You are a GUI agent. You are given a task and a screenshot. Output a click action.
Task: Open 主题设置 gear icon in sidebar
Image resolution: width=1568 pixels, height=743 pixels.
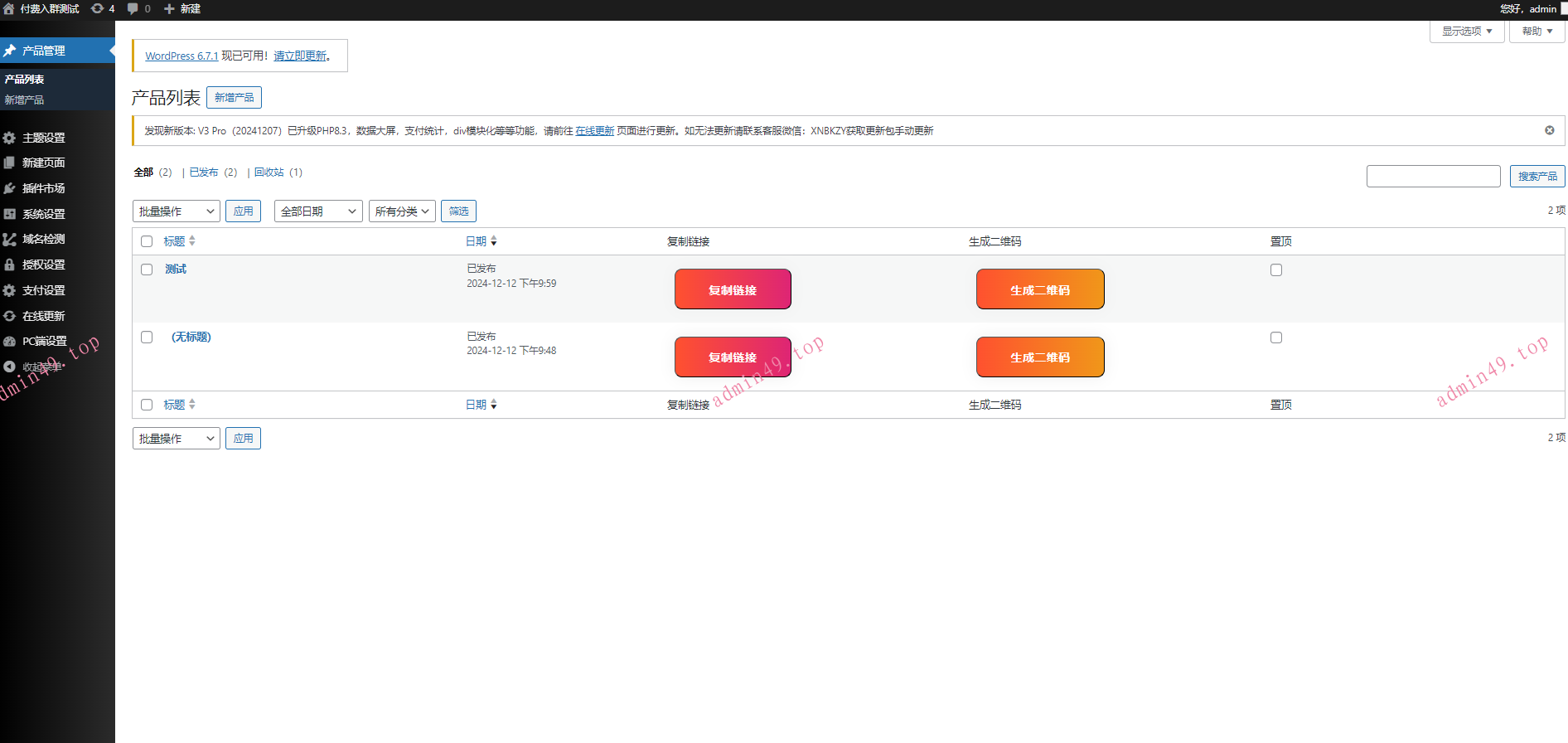(10, 138)
